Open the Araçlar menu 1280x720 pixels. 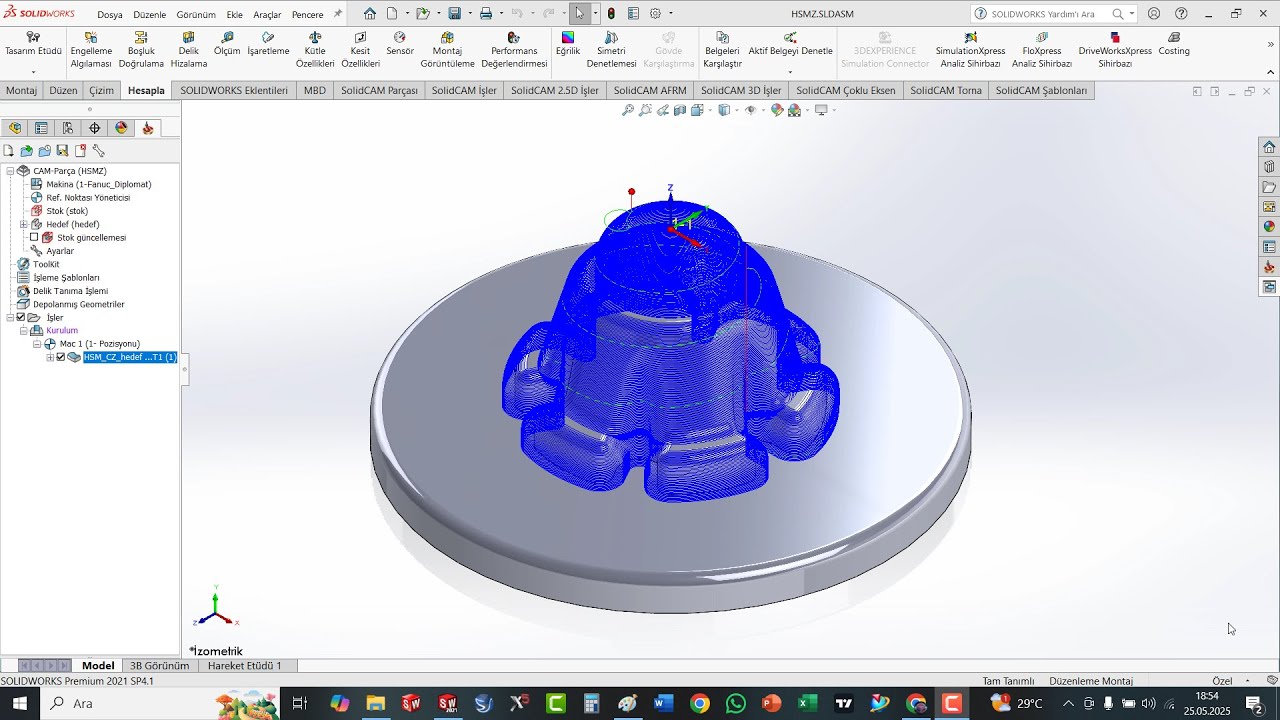(267, 15)
